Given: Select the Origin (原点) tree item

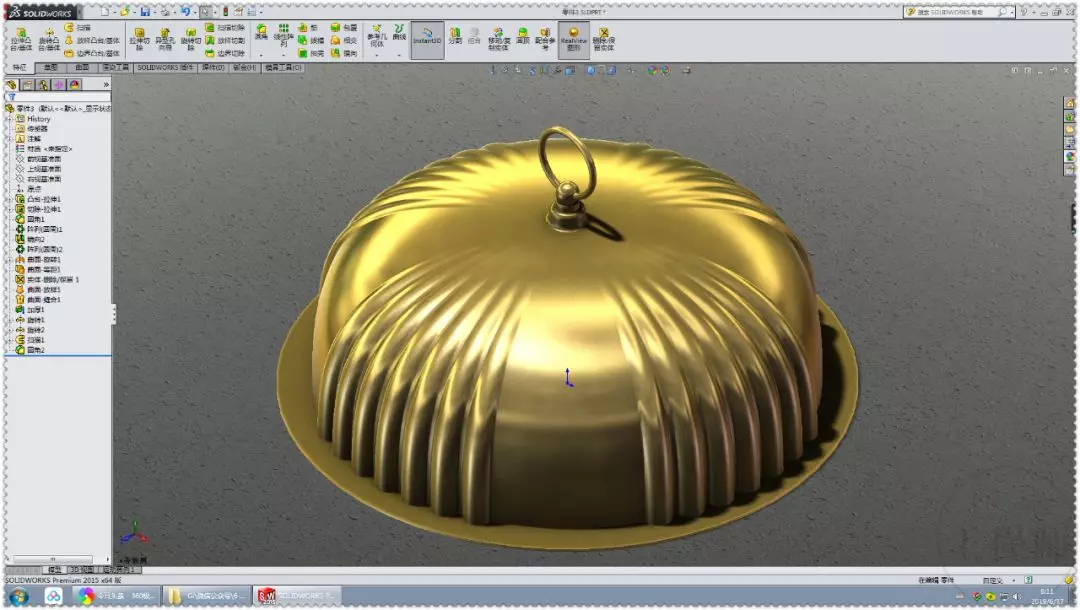Looking at the screenshot, I should coord(28,189).
